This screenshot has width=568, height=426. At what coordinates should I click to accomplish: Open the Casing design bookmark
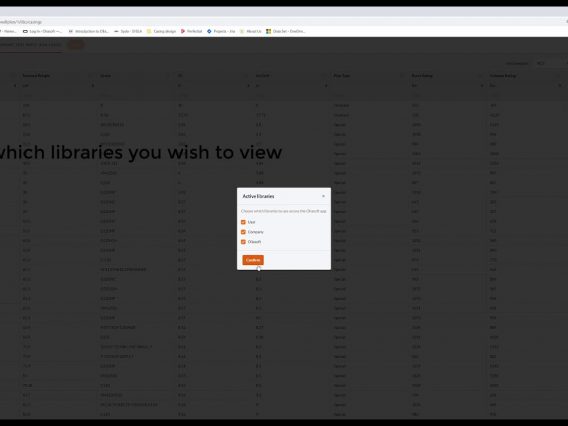point(162,32)
